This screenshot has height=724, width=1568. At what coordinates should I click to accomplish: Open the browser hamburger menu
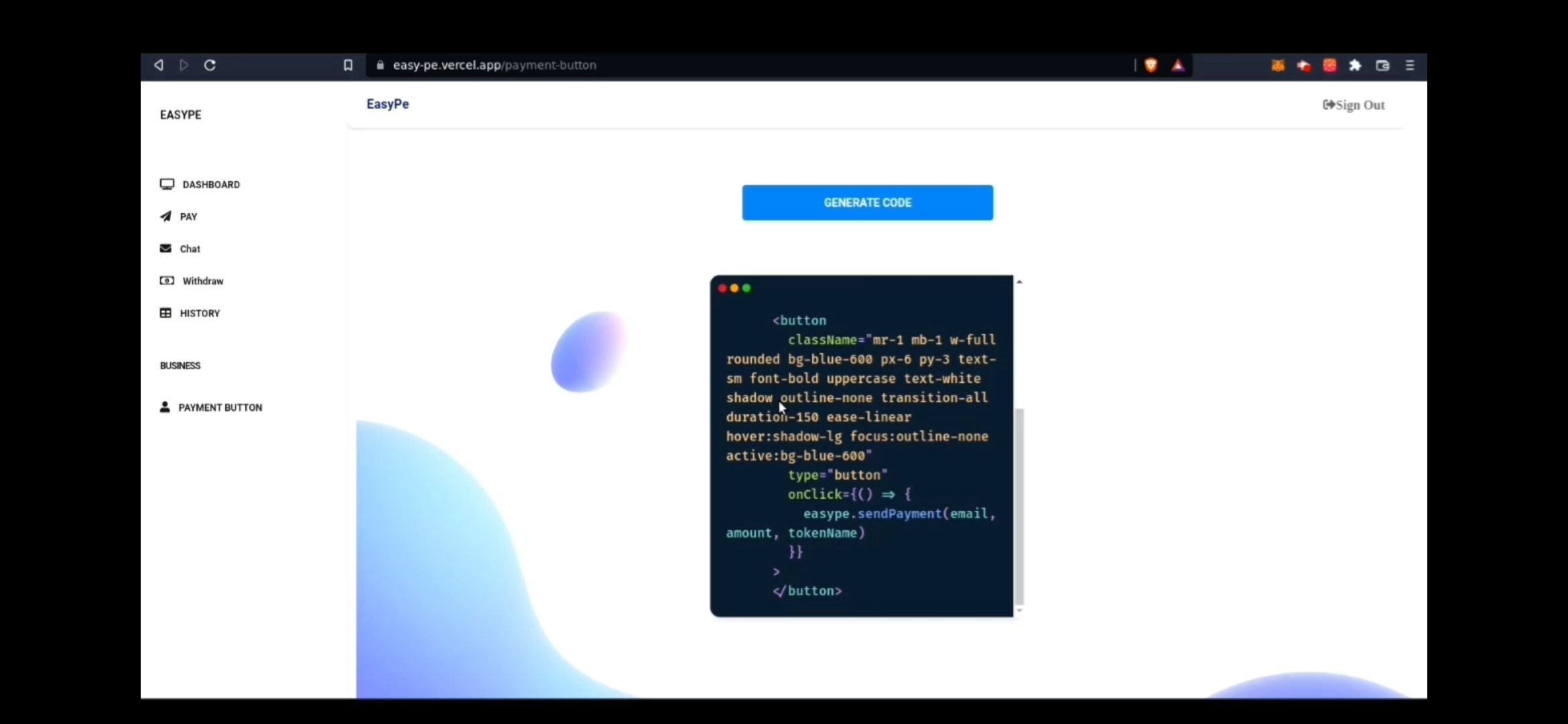click(x=1410, y=65)
